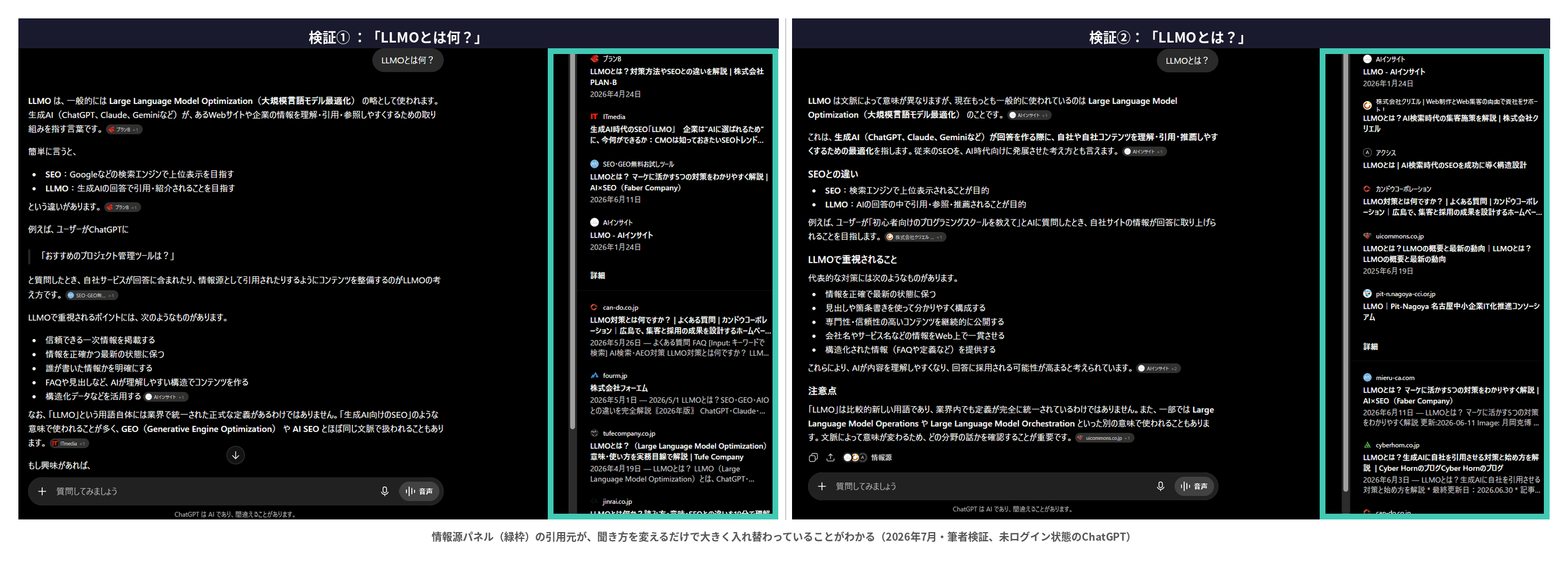
Task: Open uicommons link LLMOの概要と最新の動向
Action: tap(1447, 253)
